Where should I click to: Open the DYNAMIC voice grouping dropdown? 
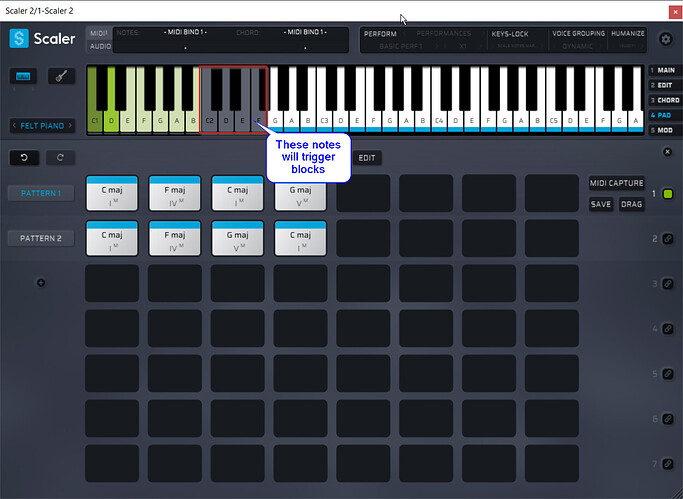coord(578,46)
